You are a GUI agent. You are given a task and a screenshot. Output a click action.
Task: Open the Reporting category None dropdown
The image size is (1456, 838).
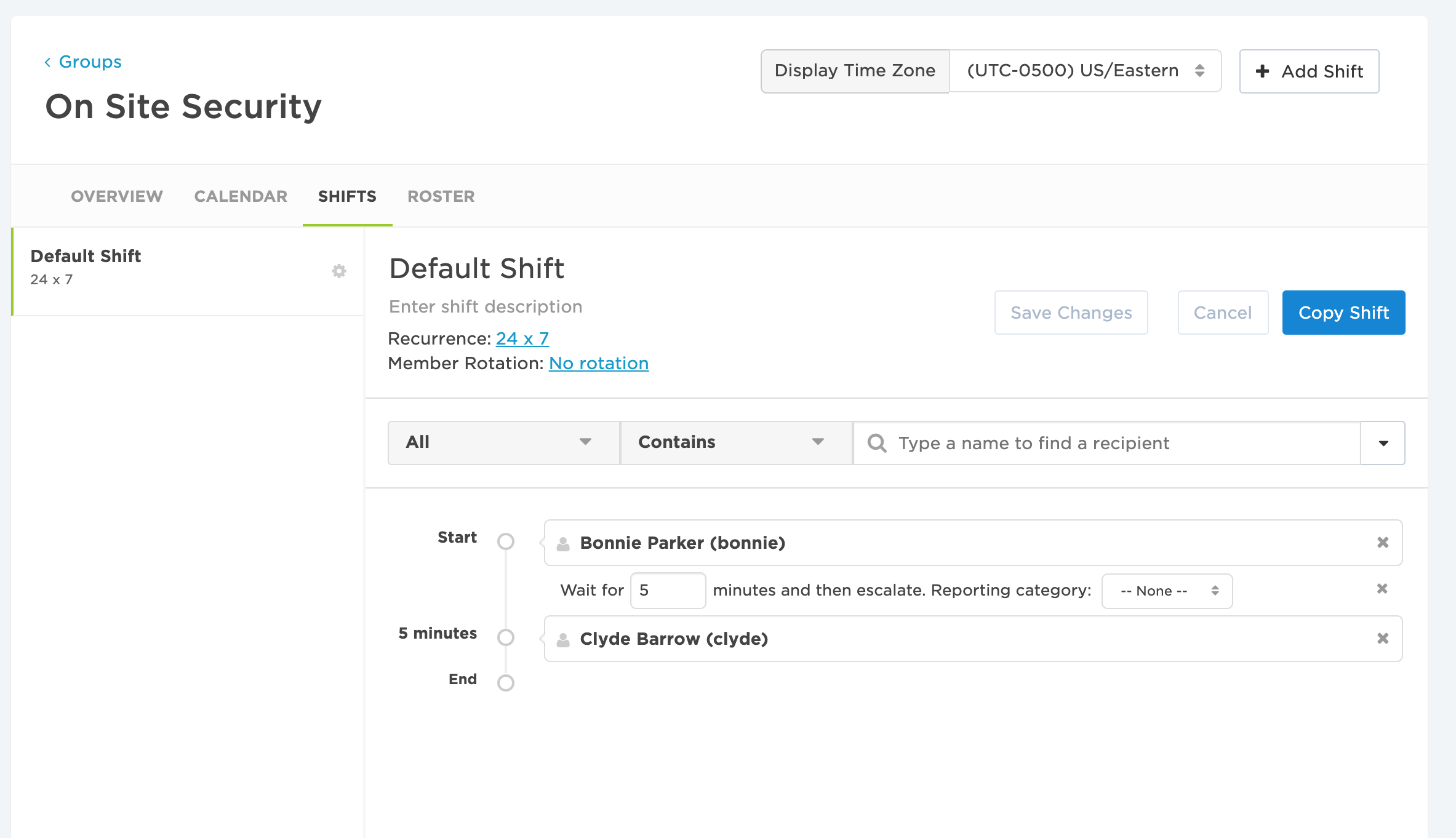point(1166,591)
